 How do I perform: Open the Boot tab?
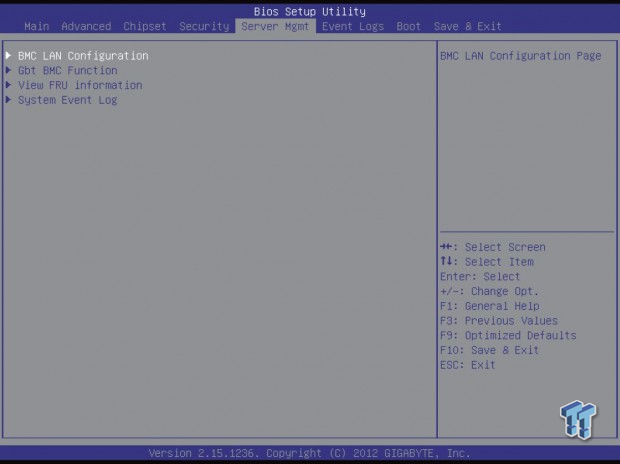(x=408, y=27)
